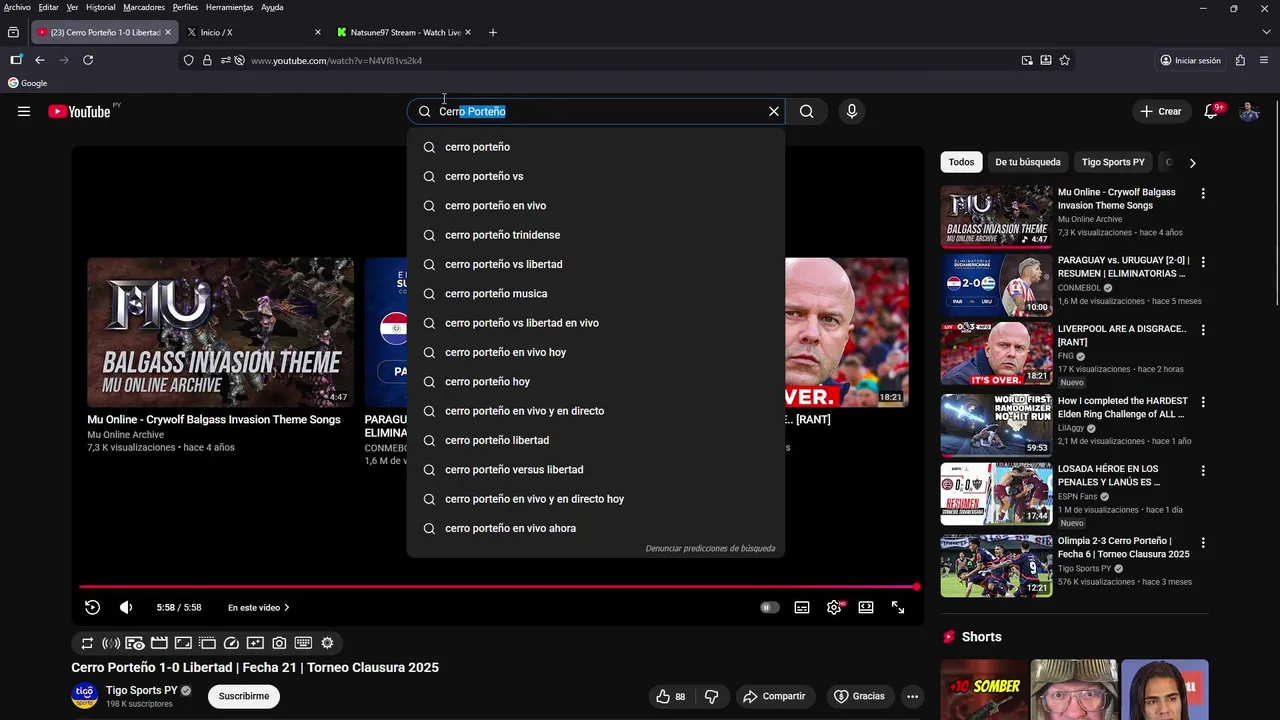Click 'Denunciar predicciones de búsqueda' link
Viewport: 1280px width, 720px height.
click(x=710, y=548)
